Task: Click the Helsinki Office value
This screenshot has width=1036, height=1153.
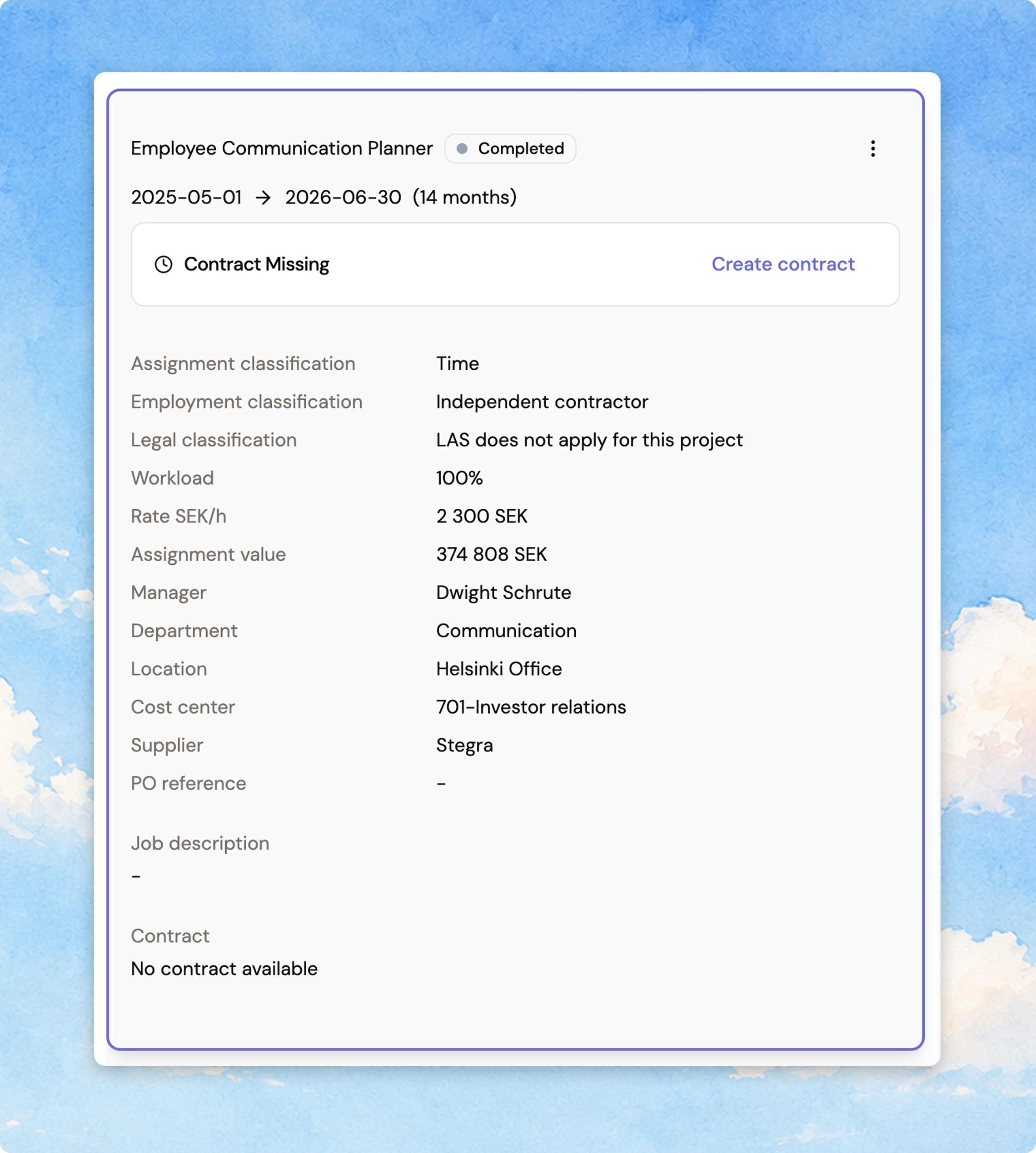Action: [x=498, y=669]
